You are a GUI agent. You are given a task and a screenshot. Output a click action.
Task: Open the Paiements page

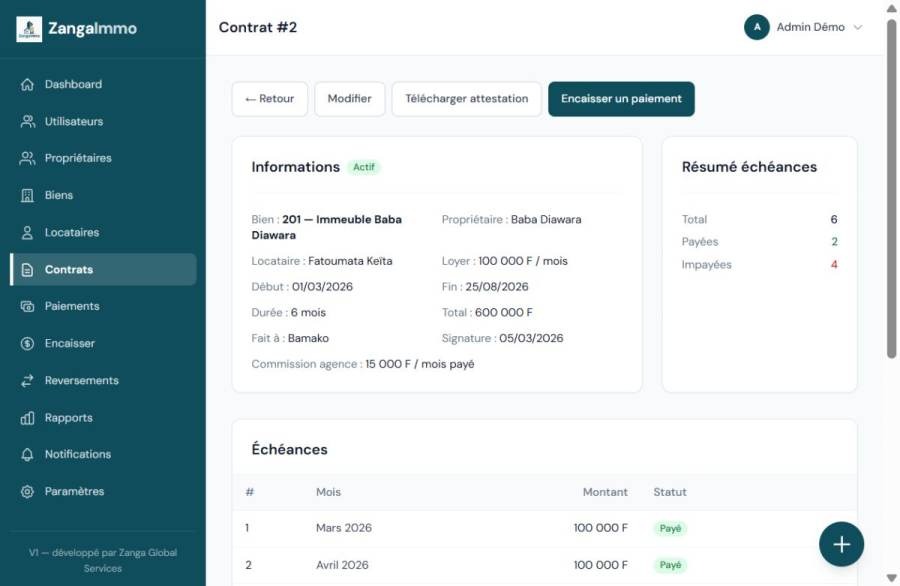coord(103,306)
